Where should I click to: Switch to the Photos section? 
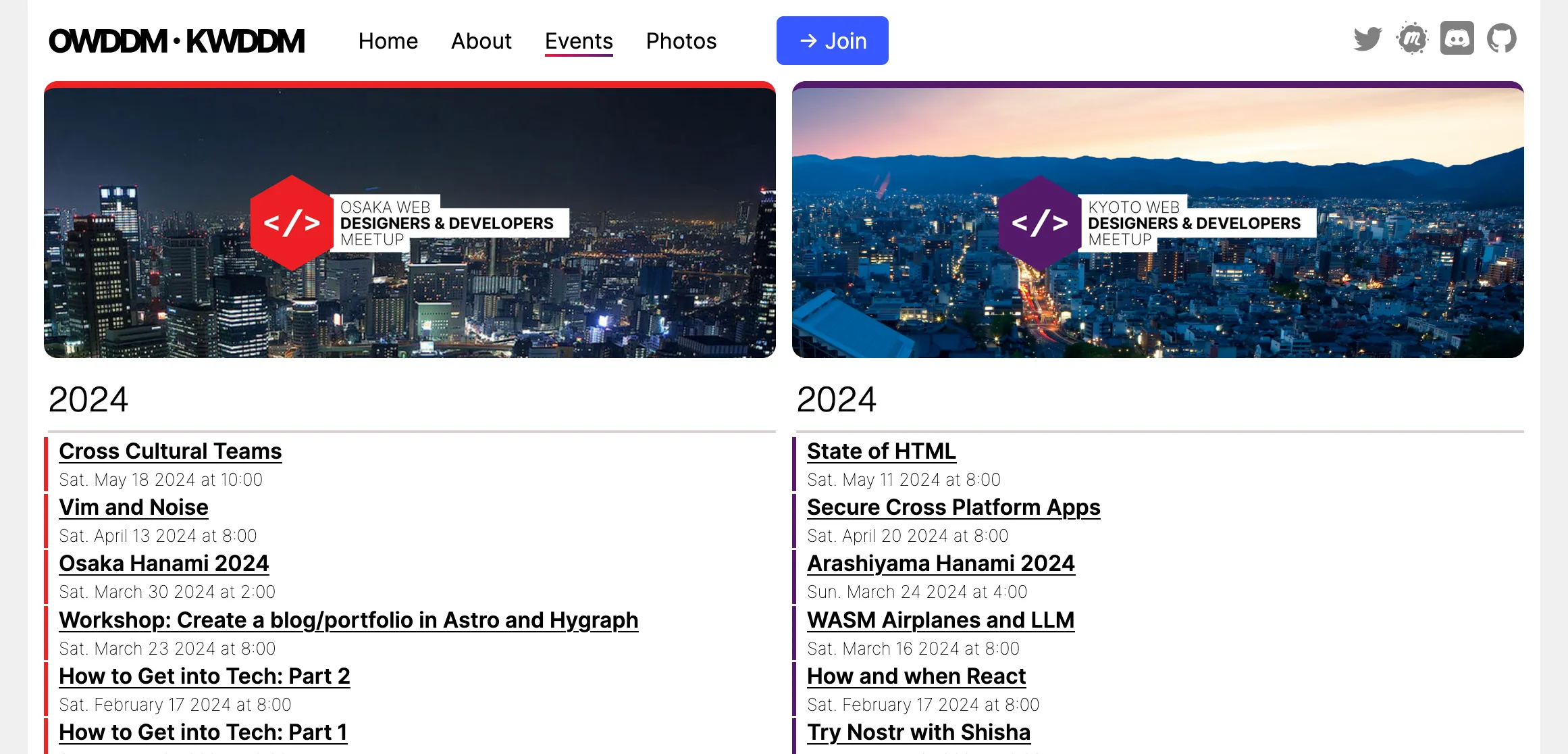(x=681, y=41)
